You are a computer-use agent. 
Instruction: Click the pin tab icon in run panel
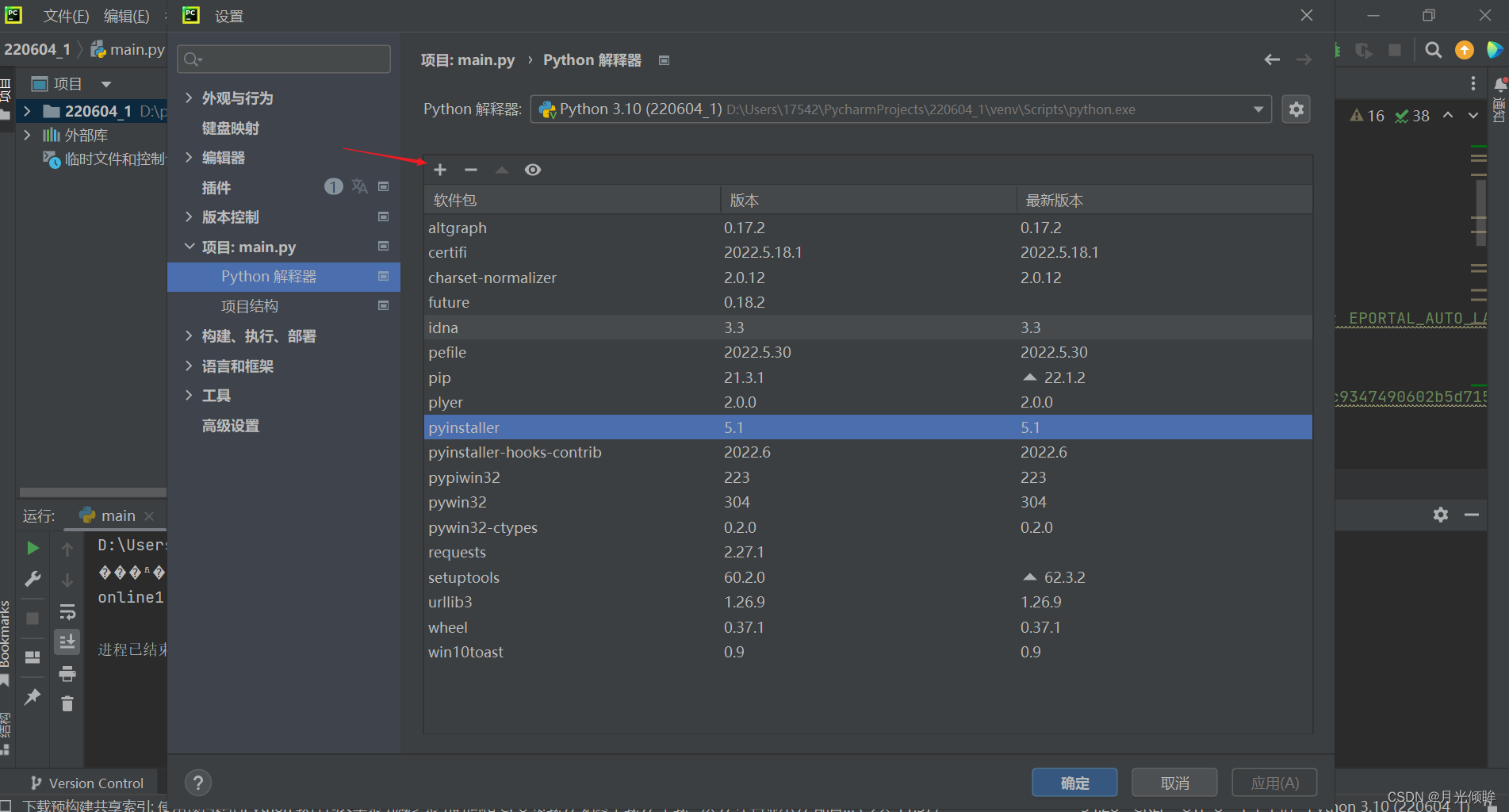click(x=33, y=697)
